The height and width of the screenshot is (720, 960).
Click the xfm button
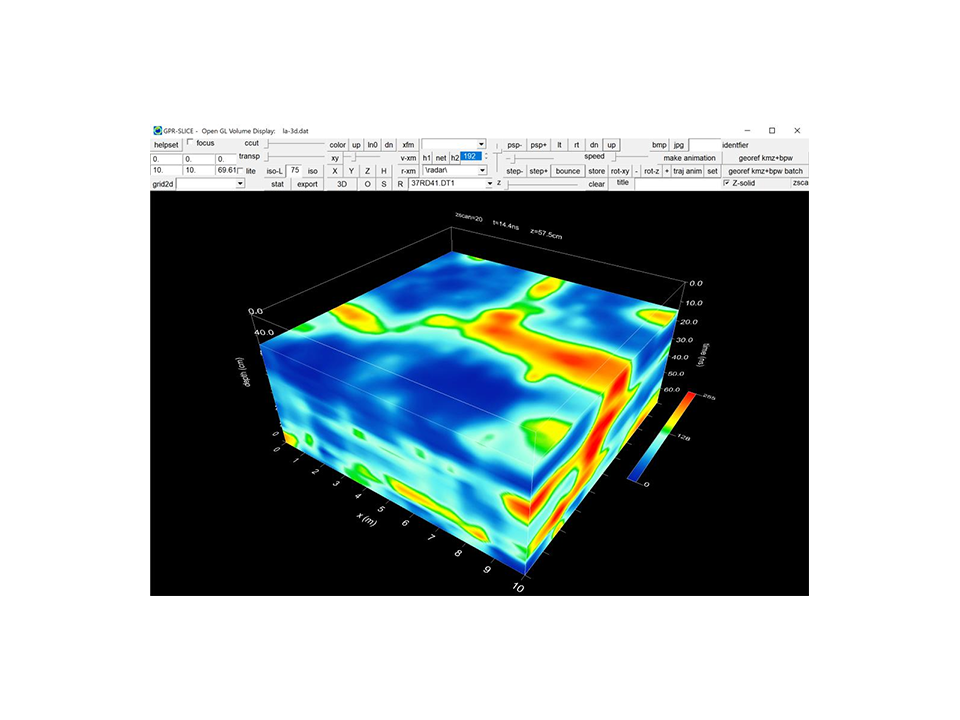pyautogui.click(x=408, y=145)
